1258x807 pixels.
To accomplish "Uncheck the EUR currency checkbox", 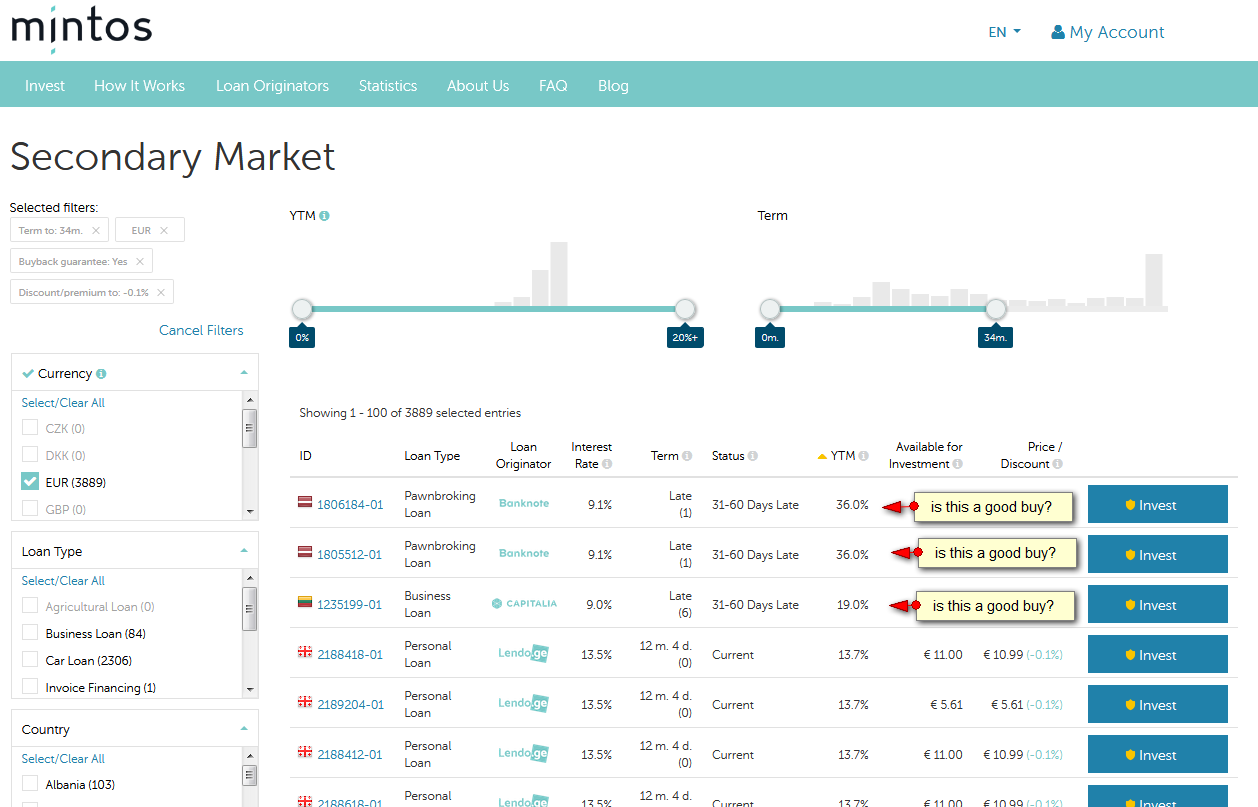I will coord(30,482).
